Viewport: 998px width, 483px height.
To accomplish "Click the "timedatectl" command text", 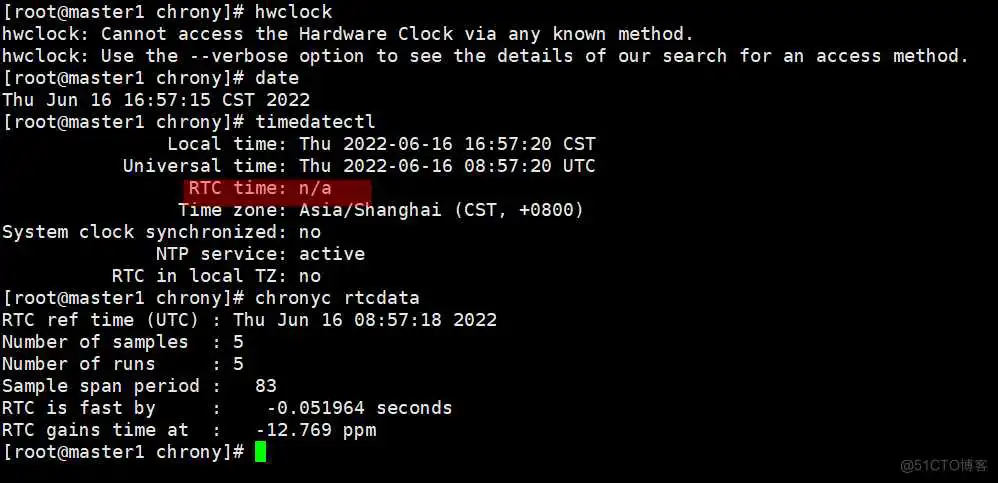I will tap(315, 122).
